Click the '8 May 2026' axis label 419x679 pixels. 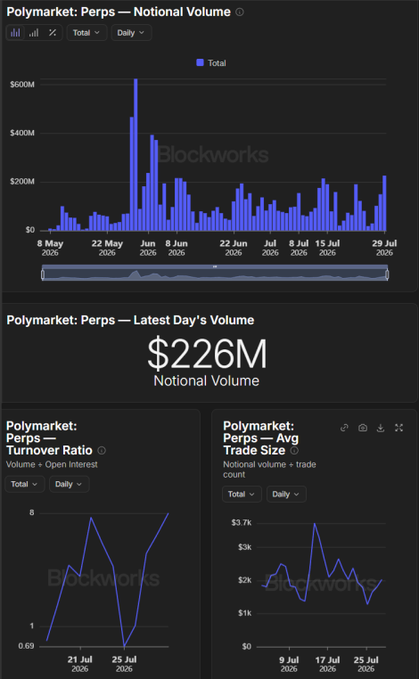pos(50,248)
